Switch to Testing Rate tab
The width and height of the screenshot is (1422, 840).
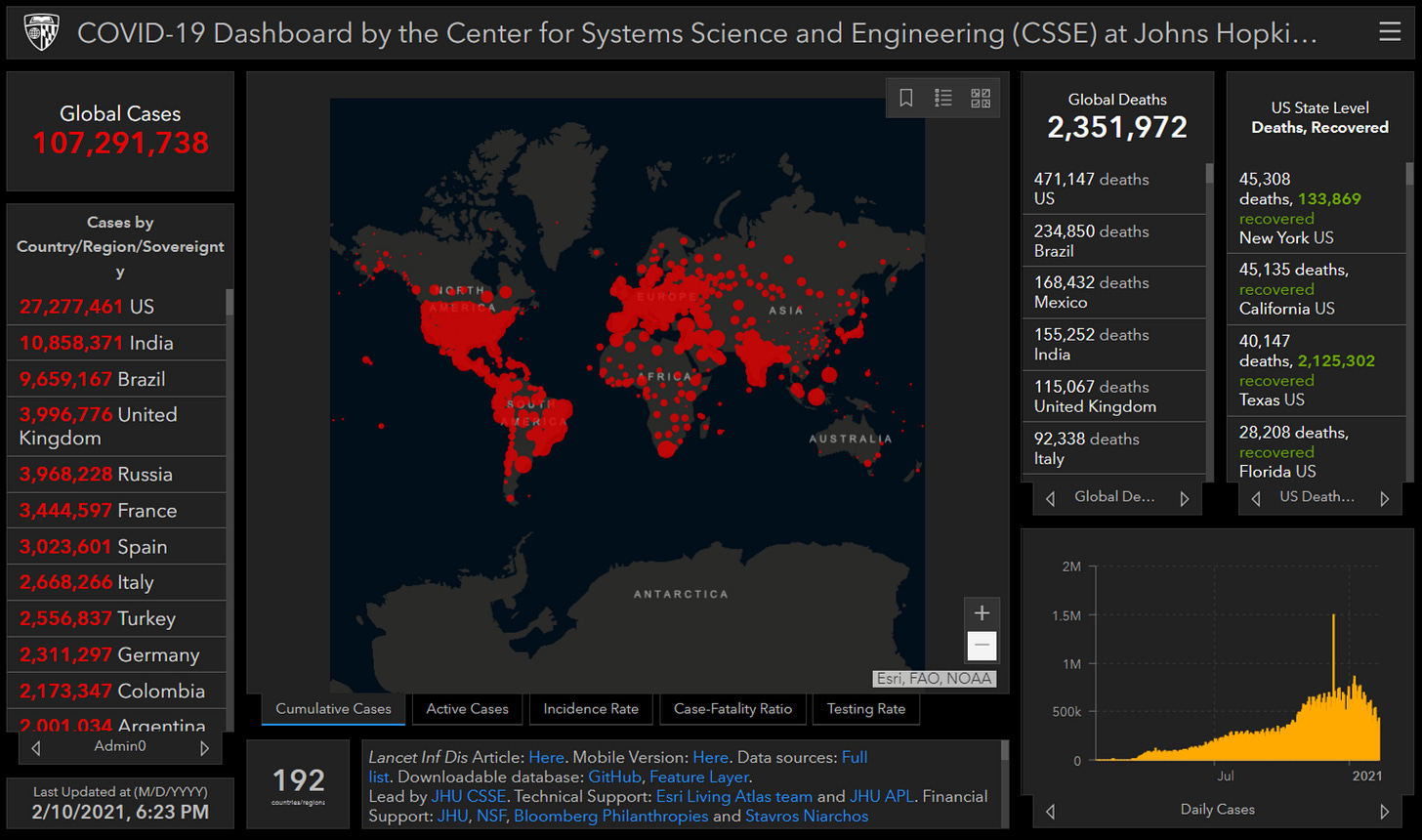click(x=865, y=709)
